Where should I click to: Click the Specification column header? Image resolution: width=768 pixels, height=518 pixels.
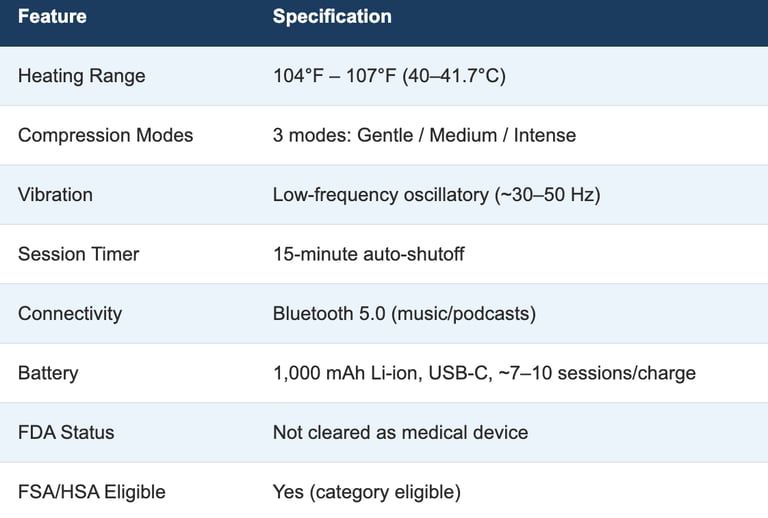click(332, 16)
